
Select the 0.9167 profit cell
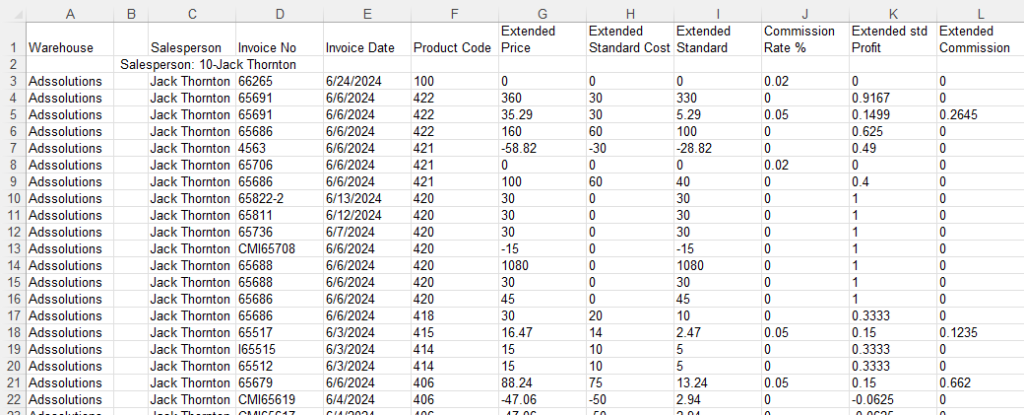tap(893, 99)
